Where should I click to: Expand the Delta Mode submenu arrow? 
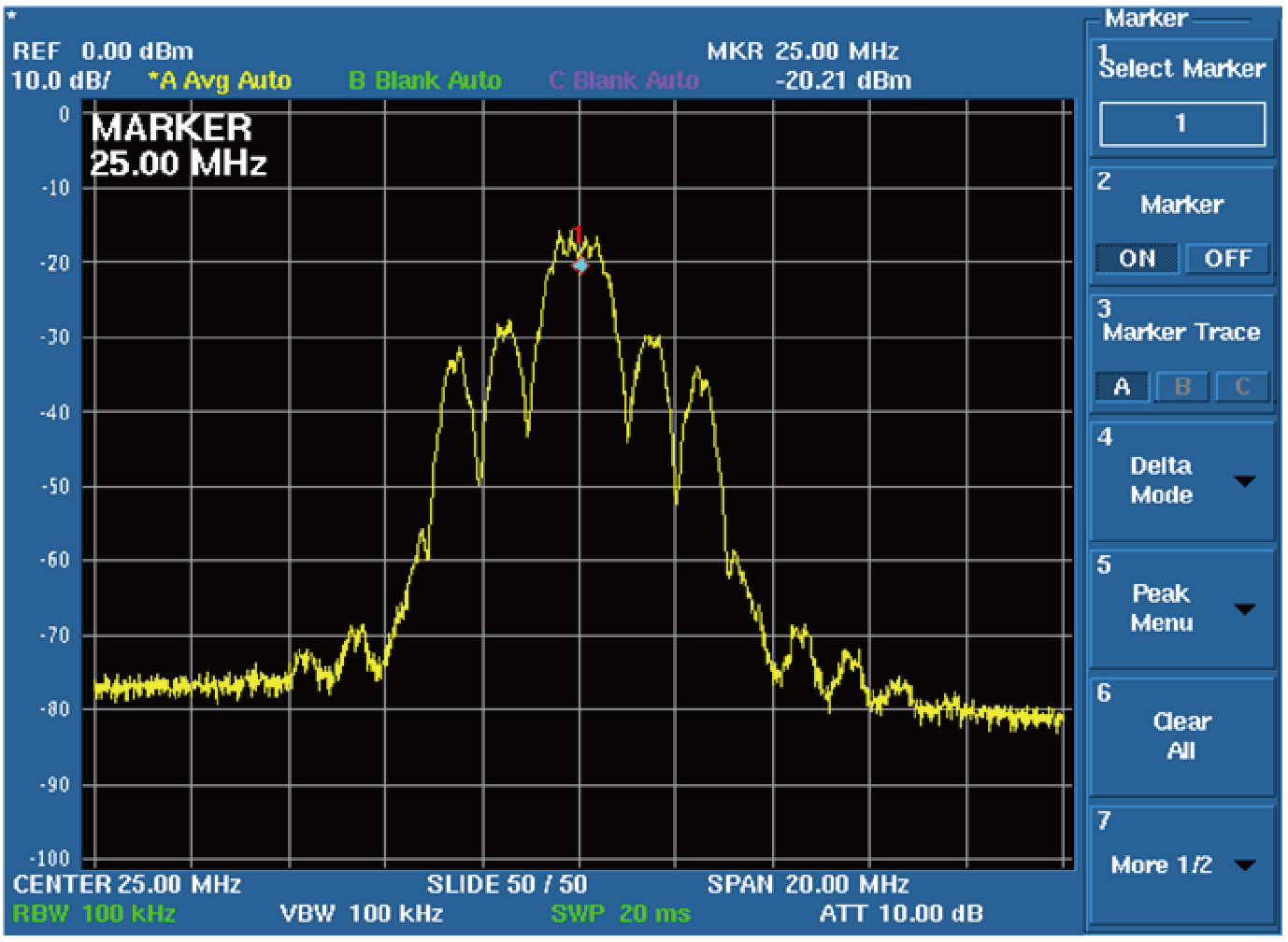click(1244, 481)
